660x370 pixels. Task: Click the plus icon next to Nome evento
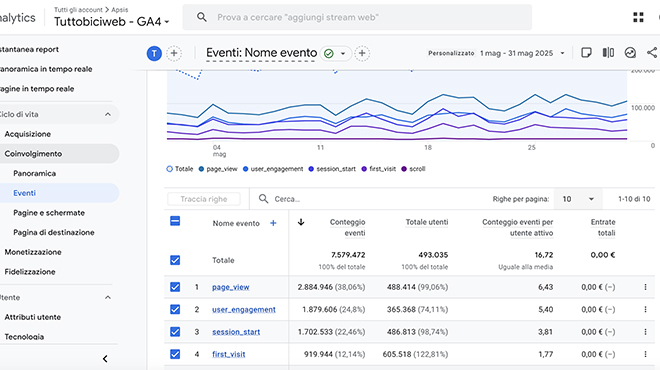tap(273, 223)
